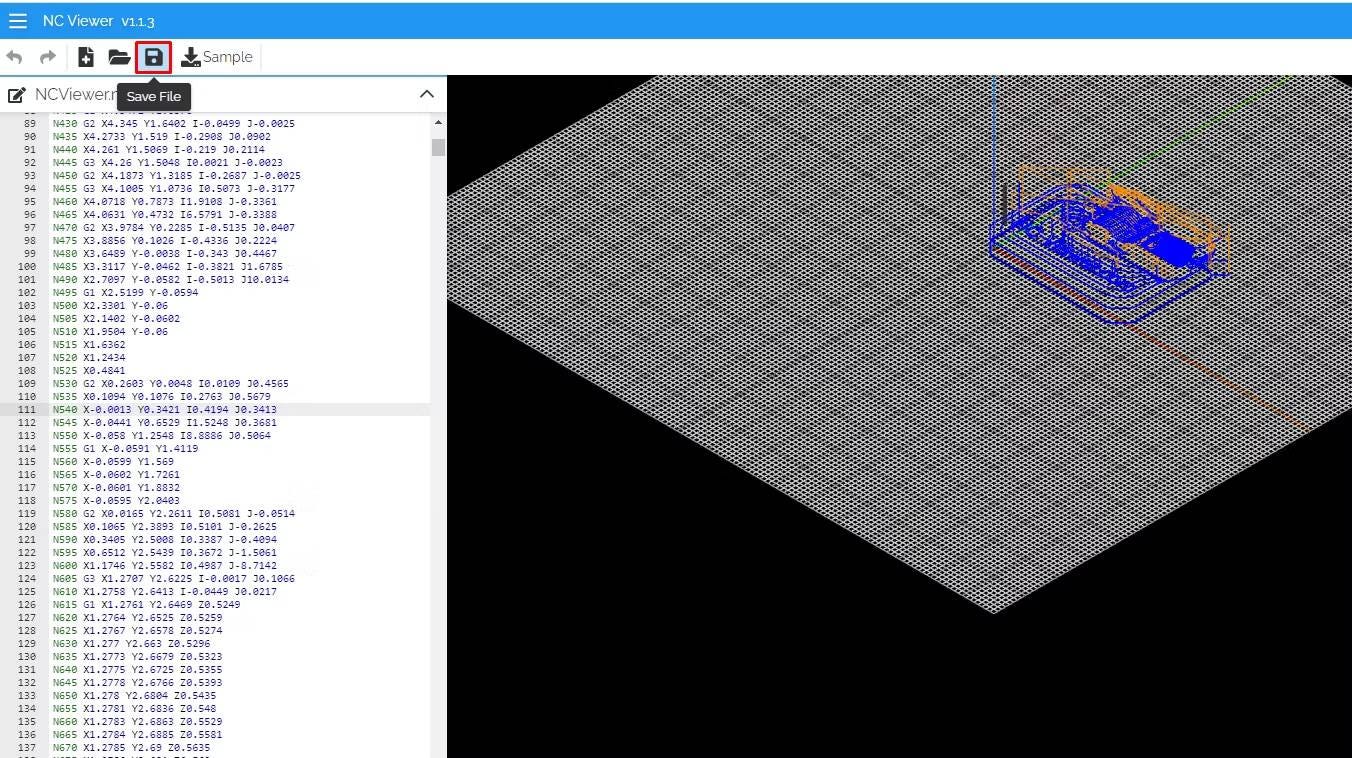Click the editor scrollbar's up arrow
The width and height of the screenshot is (1352, 758).
coord(438,122)
